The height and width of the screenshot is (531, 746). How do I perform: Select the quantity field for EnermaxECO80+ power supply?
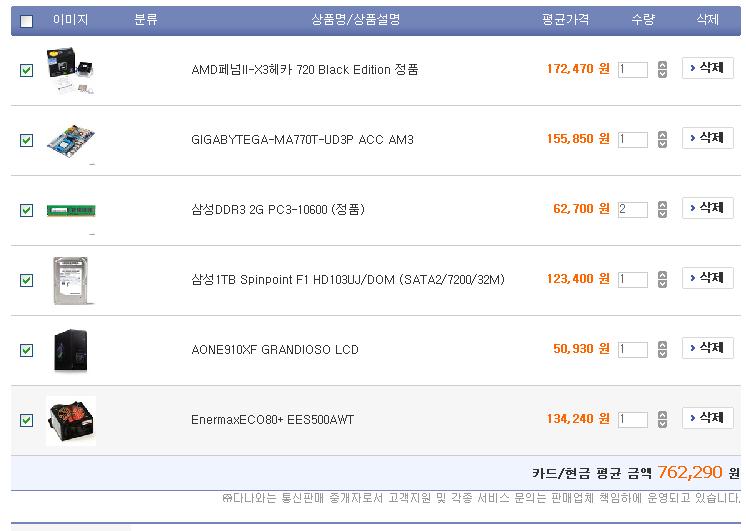[633, 419]
